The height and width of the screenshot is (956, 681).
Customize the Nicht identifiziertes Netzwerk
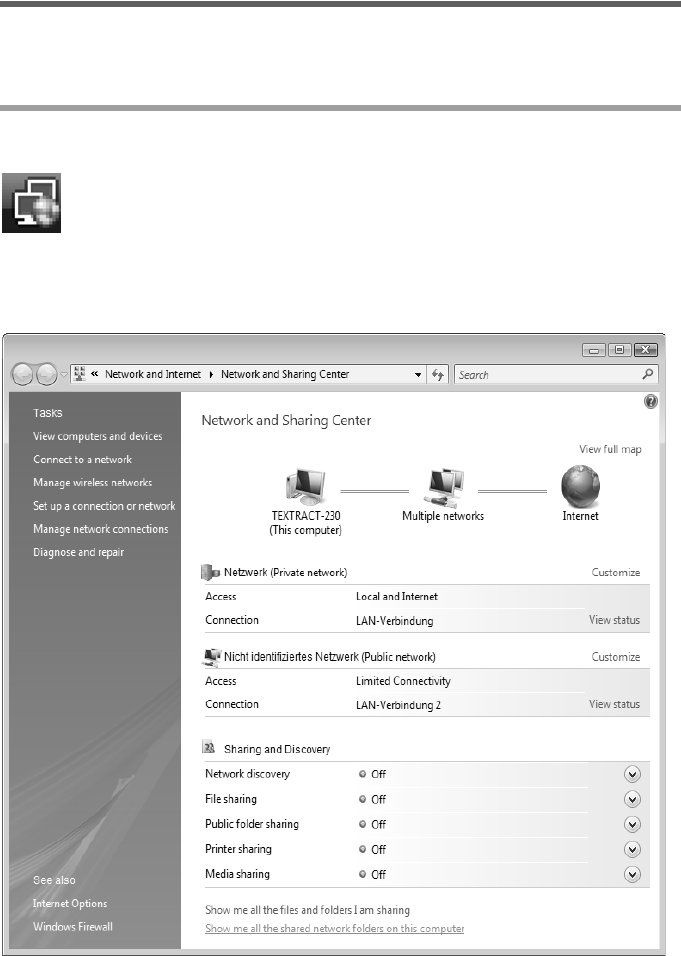tap(616, 657)
